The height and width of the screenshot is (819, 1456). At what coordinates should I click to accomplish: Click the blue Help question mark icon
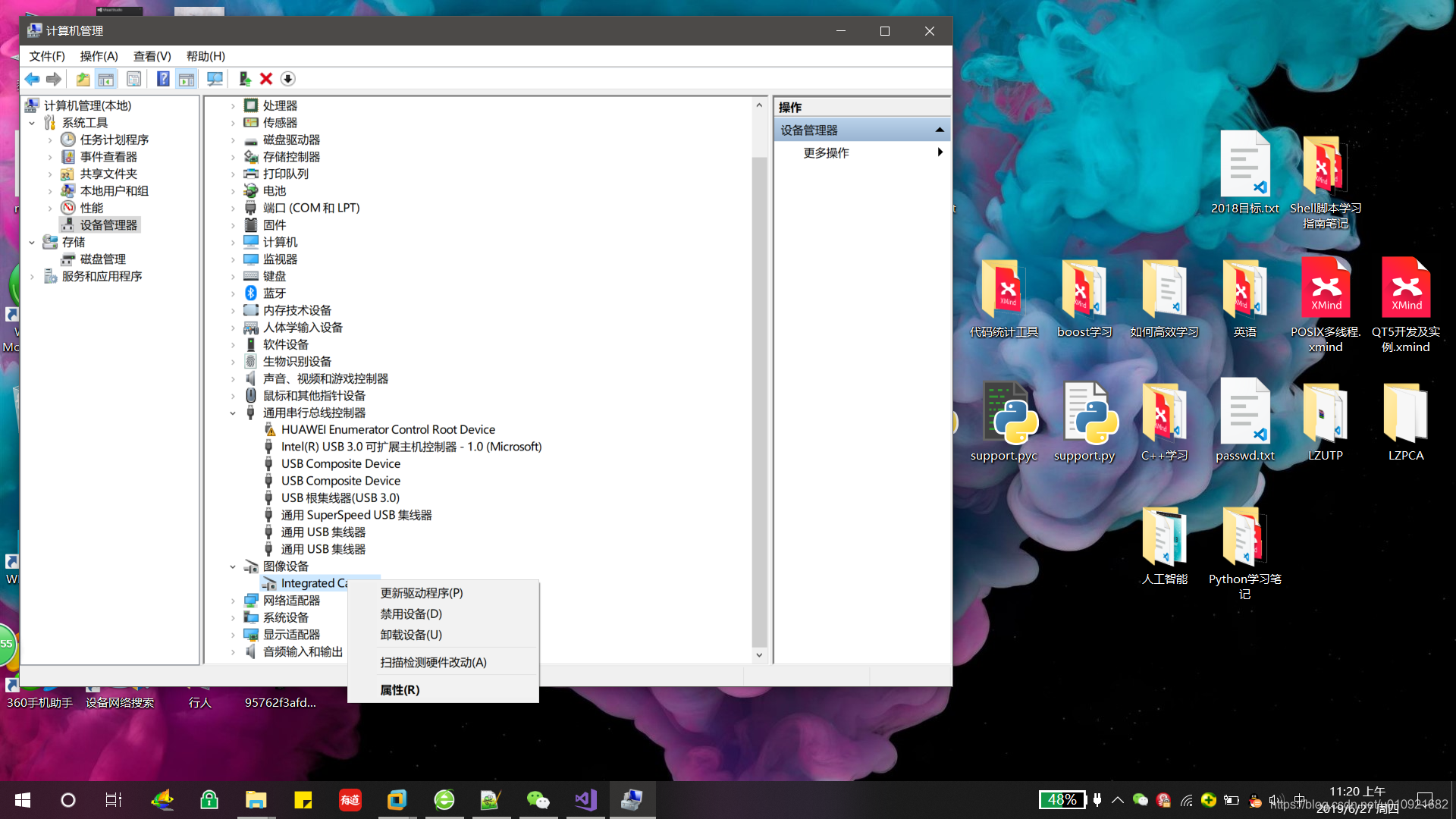pyautogui.click(x=163, y=79)
